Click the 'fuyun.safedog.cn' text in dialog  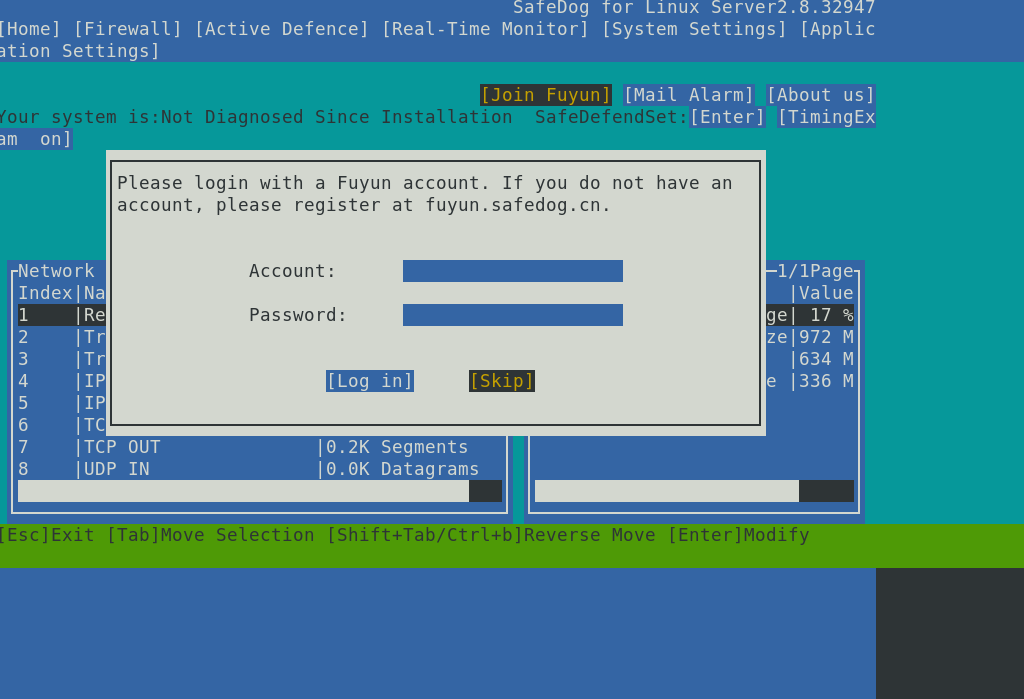point(513,205)
